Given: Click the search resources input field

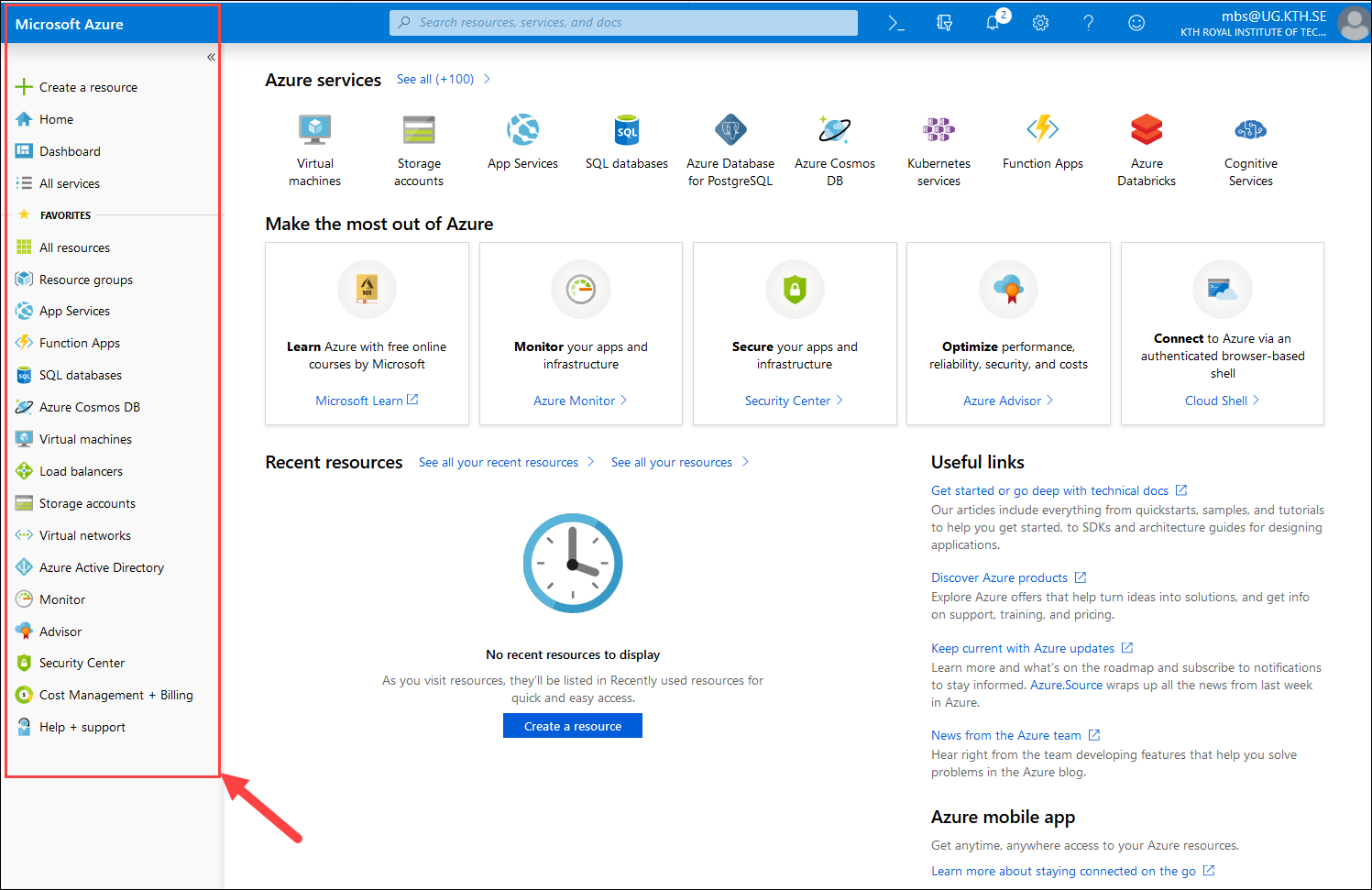Looking at the screenshot, I should (x=623, y=23).
